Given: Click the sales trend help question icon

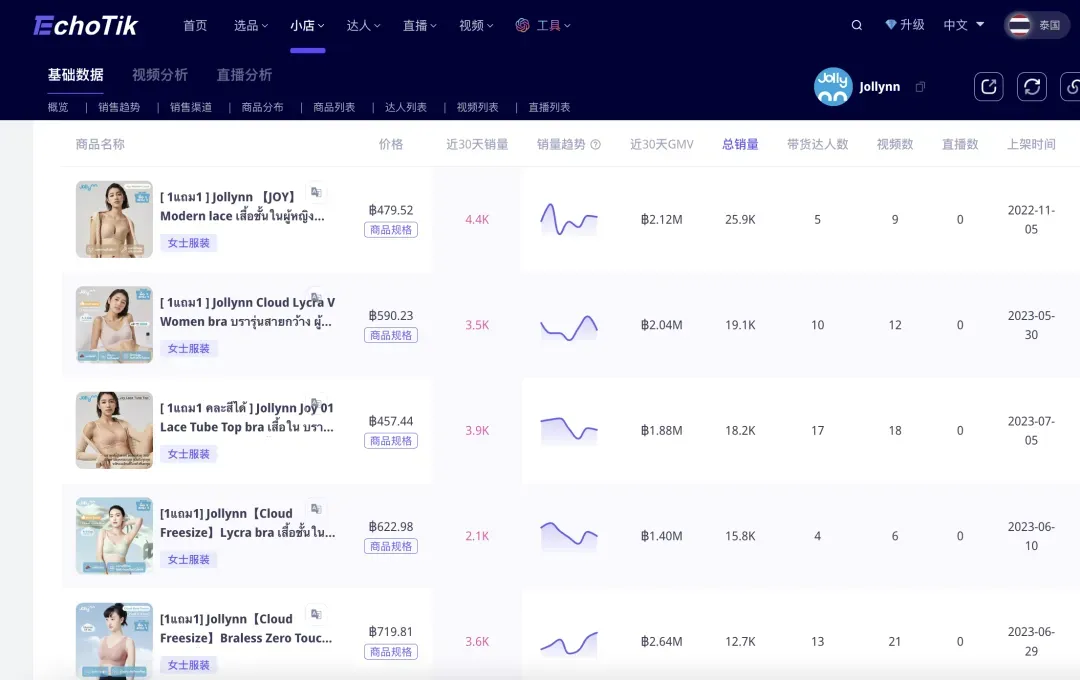Looking at the screenshot, I should point(596,144).
